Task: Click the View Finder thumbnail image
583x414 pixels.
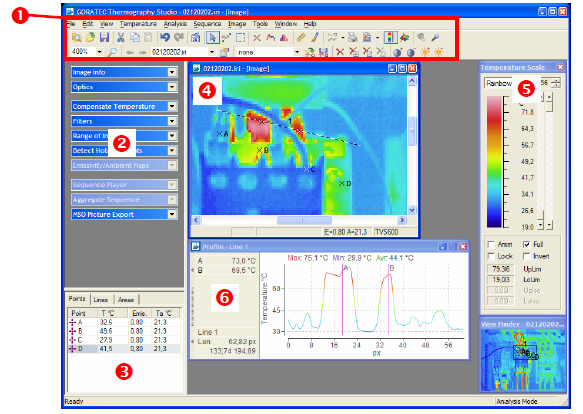Action: (522, 360)
